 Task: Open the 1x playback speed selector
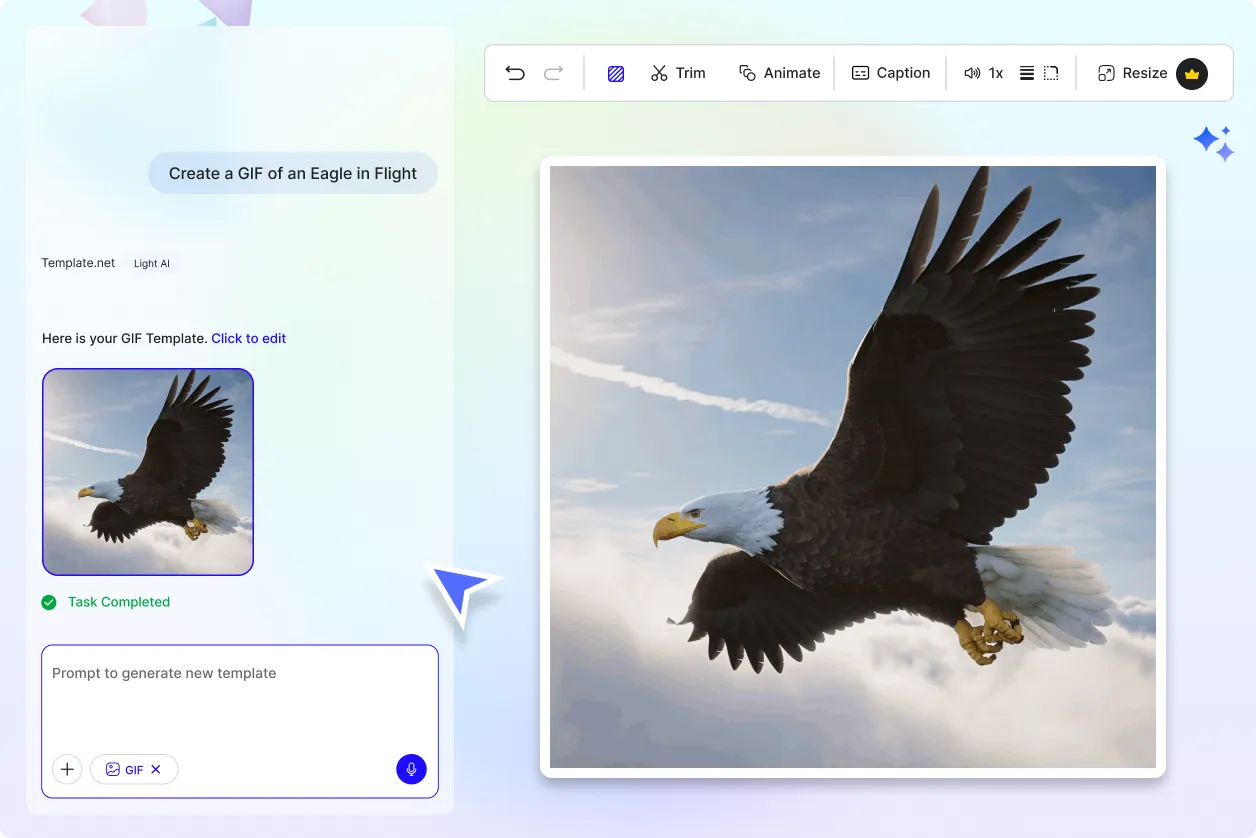point(996,72)
